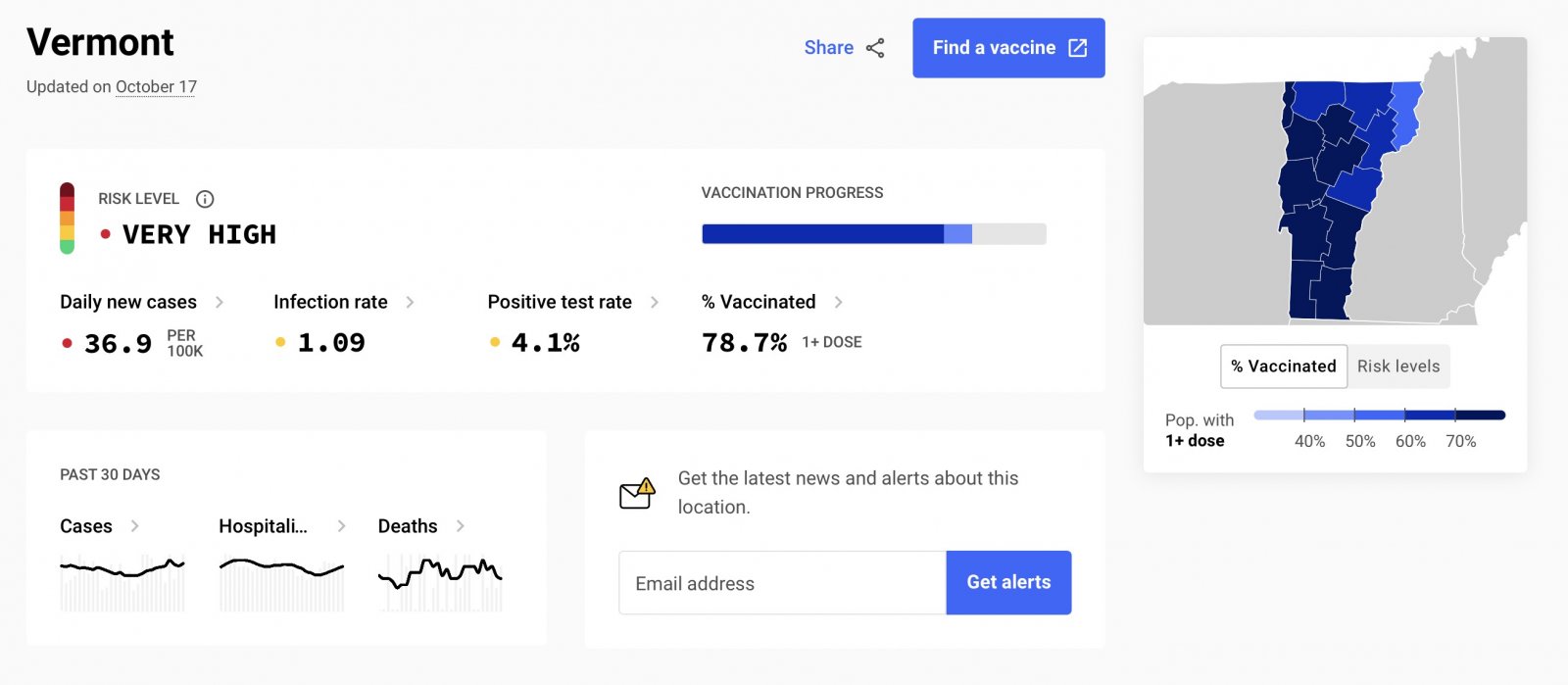The image size is (1568, 685).
Task: Click the vaccination progress bar
Action: [873, 234]
